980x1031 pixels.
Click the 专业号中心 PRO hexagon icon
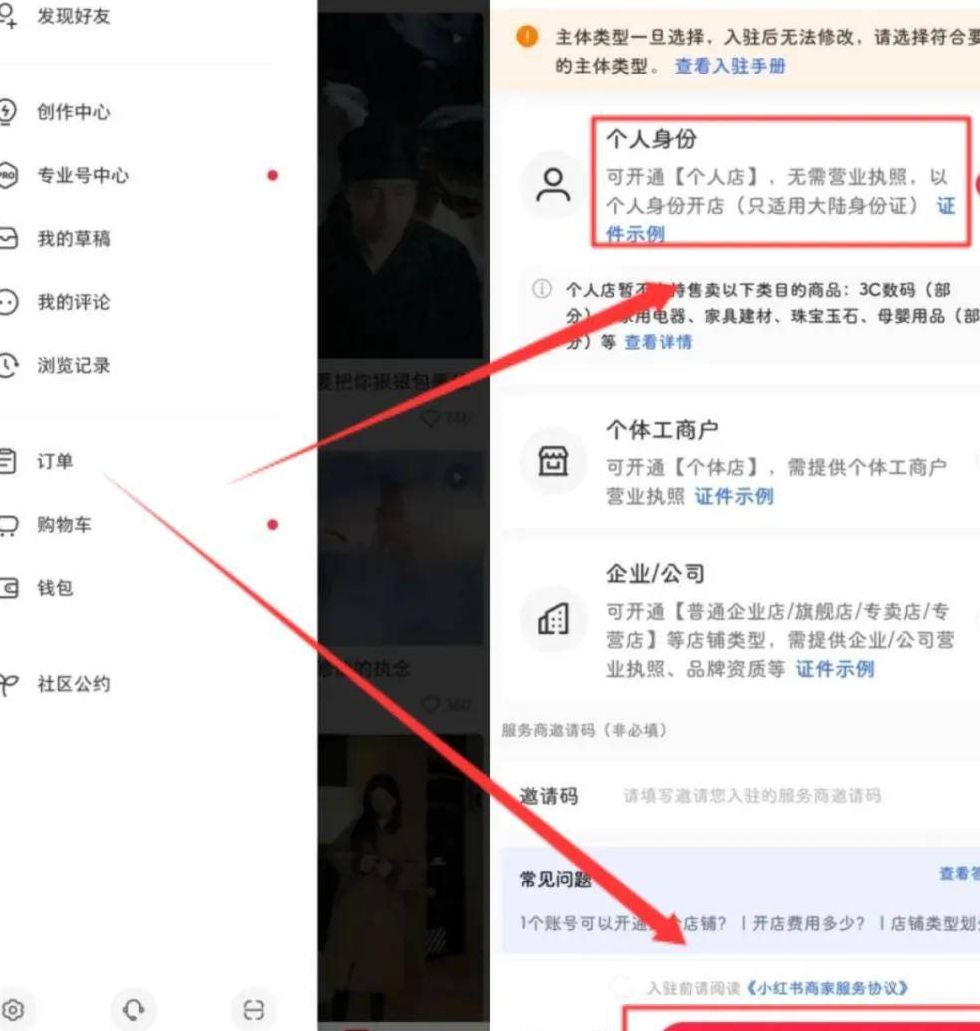8,175
